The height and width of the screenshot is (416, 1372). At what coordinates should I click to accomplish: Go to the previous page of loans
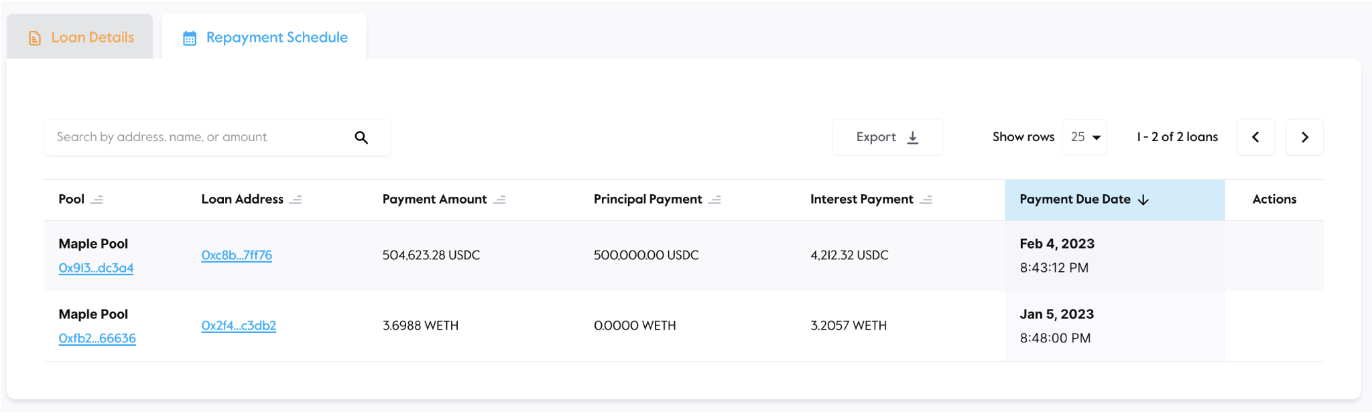(x=1256, y=138)
